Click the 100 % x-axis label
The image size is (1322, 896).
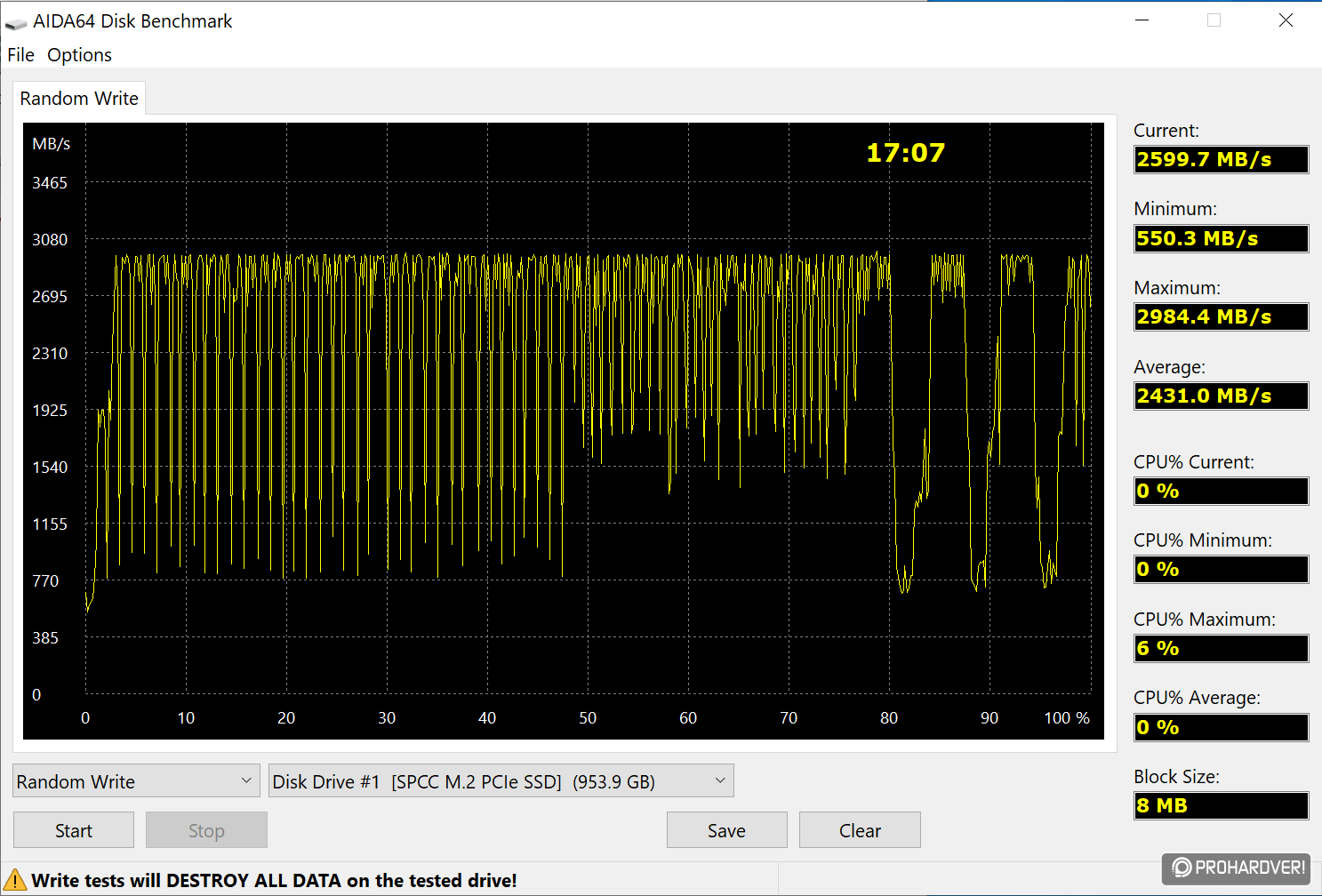[1067, 718]
